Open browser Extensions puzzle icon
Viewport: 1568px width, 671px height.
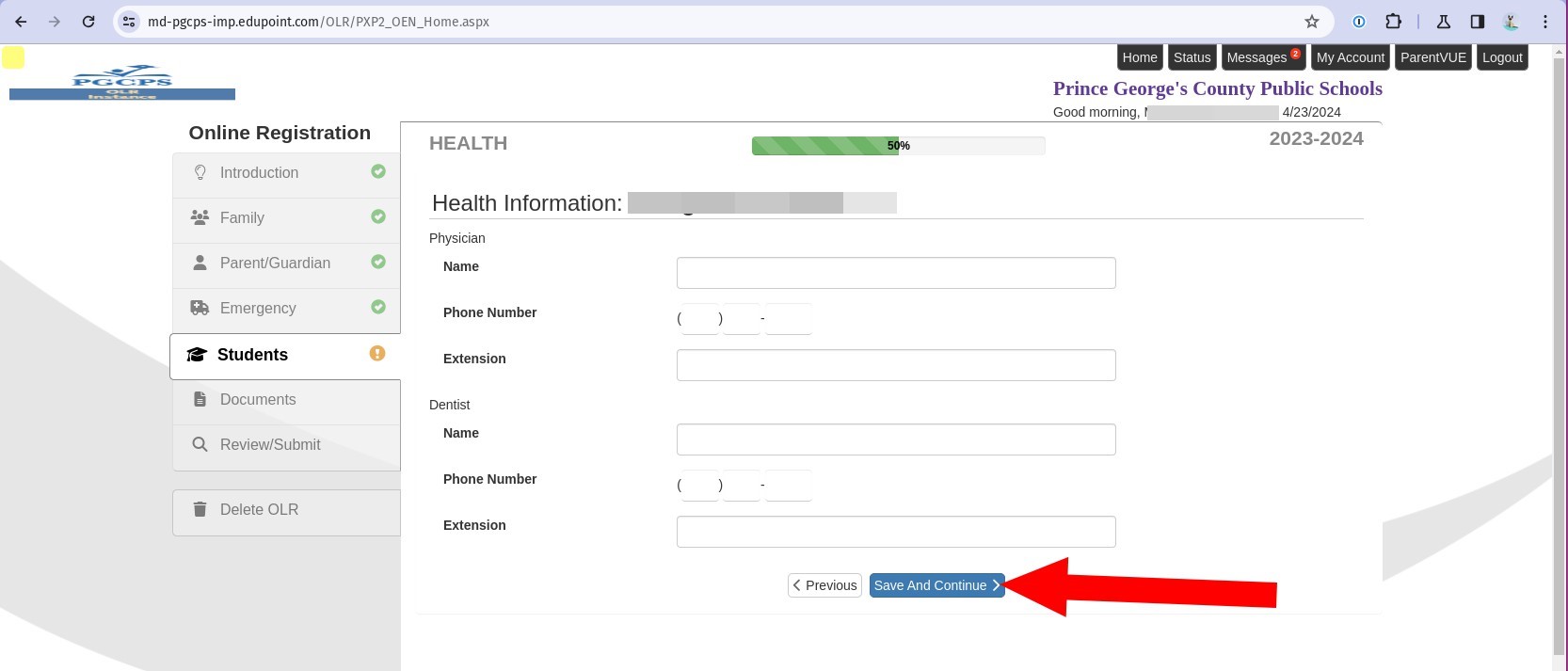1393,22
